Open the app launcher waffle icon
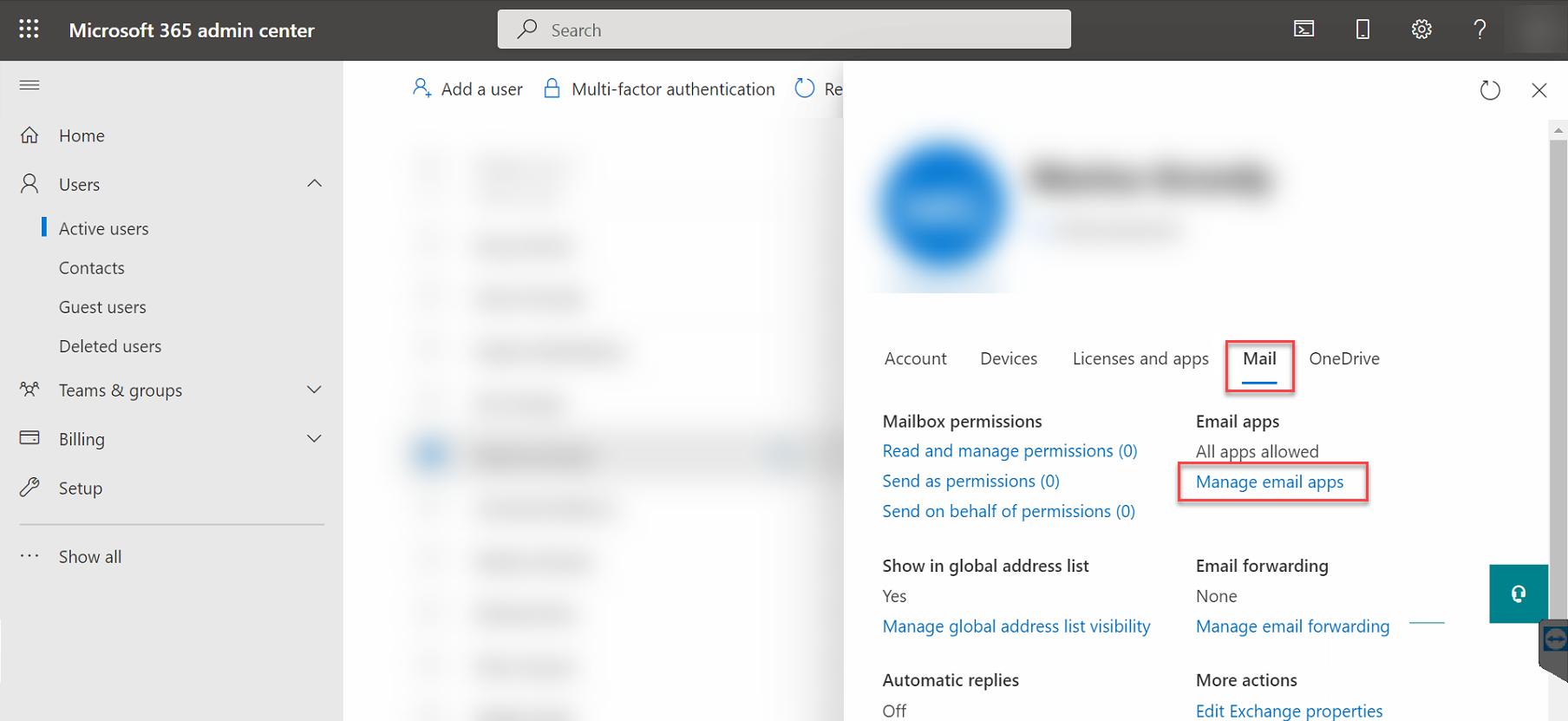The height and width of the screenshot is (721, 1568). tap(29, 29)
